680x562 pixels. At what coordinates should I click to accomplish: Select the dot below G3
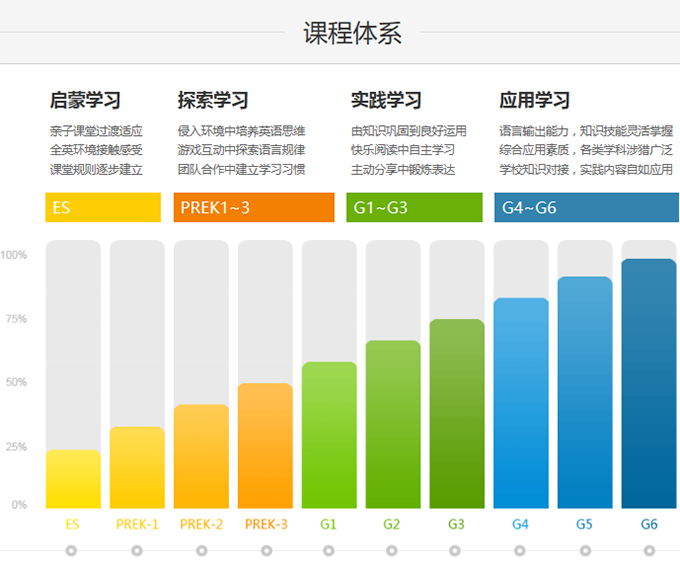456,550
